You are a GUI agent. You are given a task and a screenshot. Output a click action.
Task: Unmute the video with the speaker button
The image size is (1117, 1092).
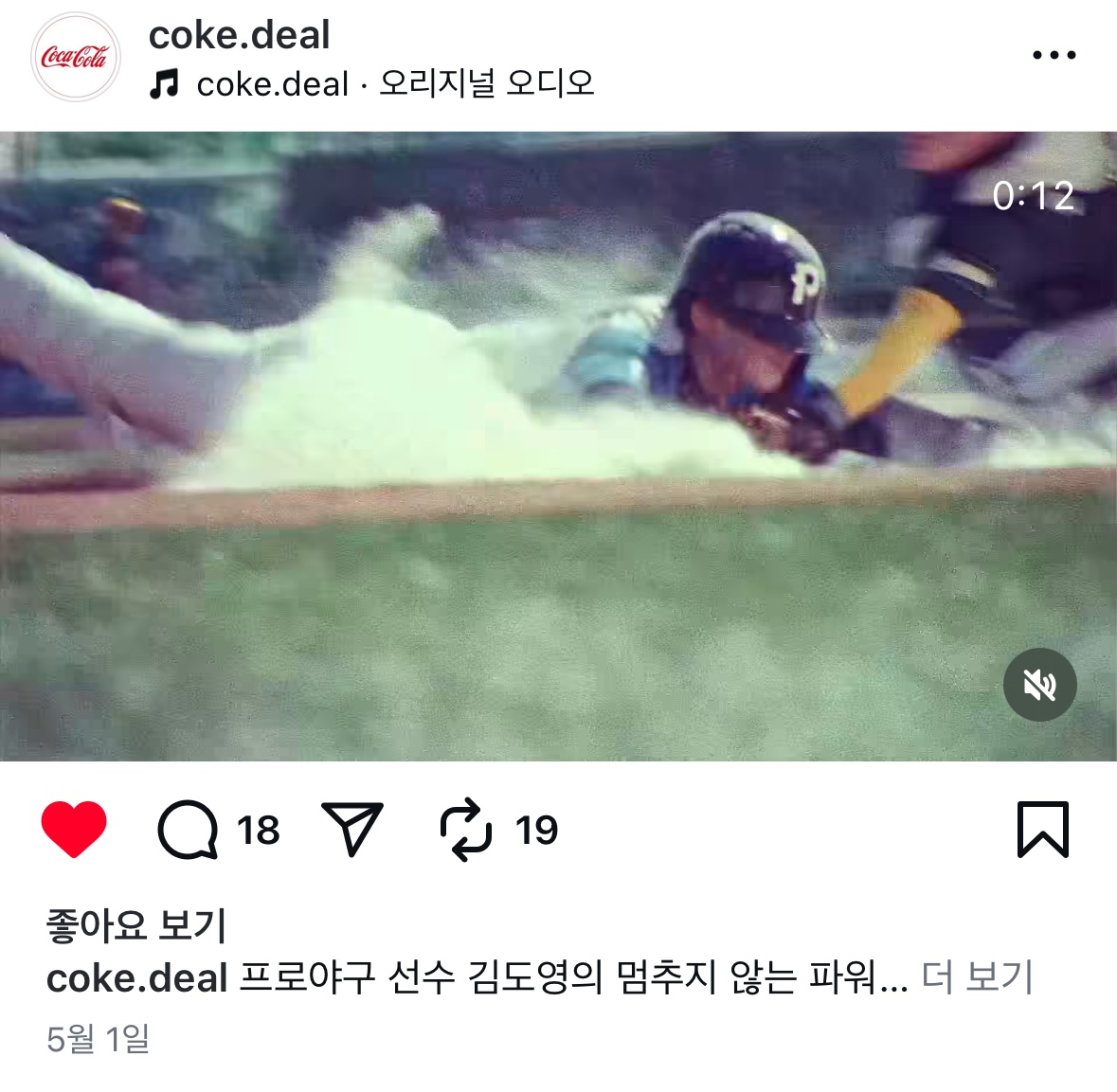[x=1039, y=685]
